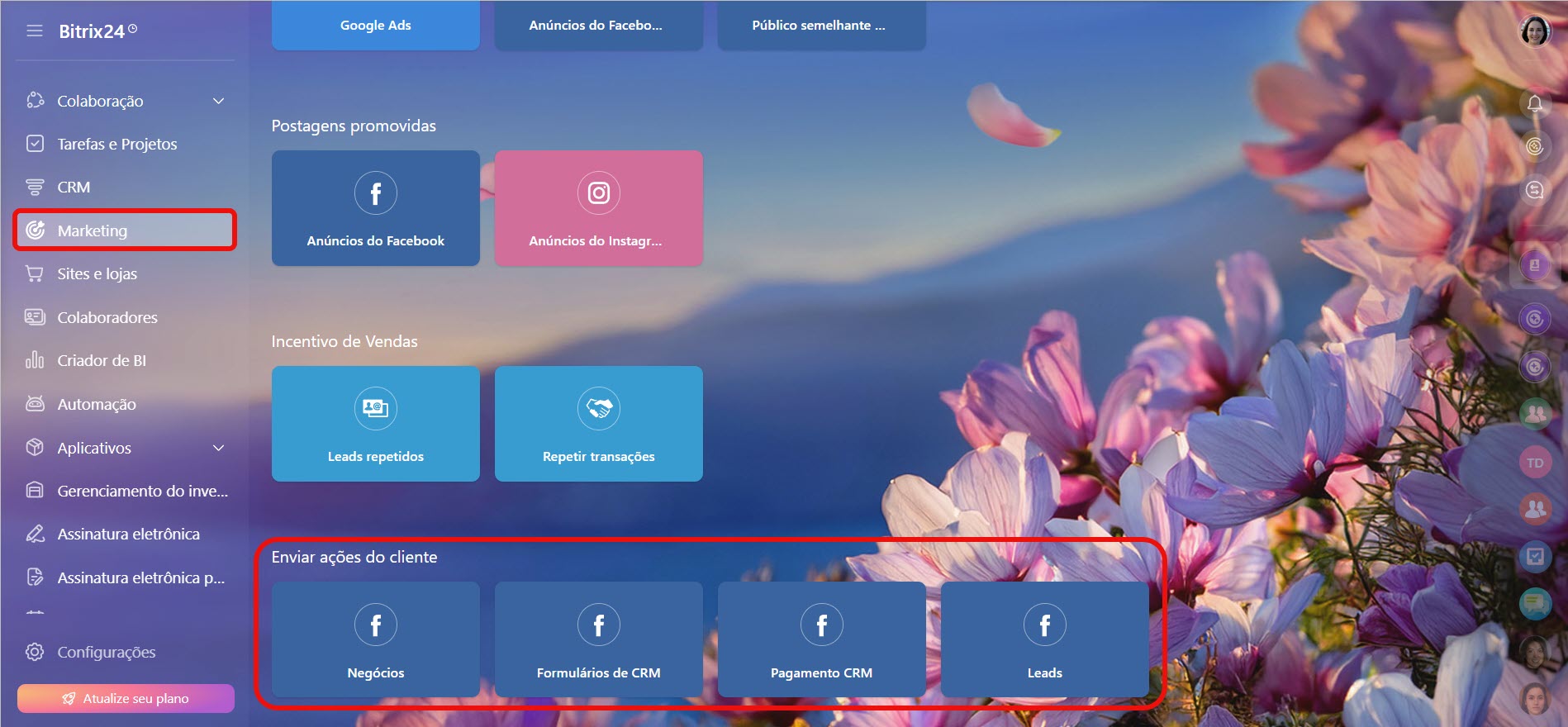The width and height of the screenshot is (1568, 727).
Task: Click the Facebook icon on Pagamento CRM
Action: [822, 625]
